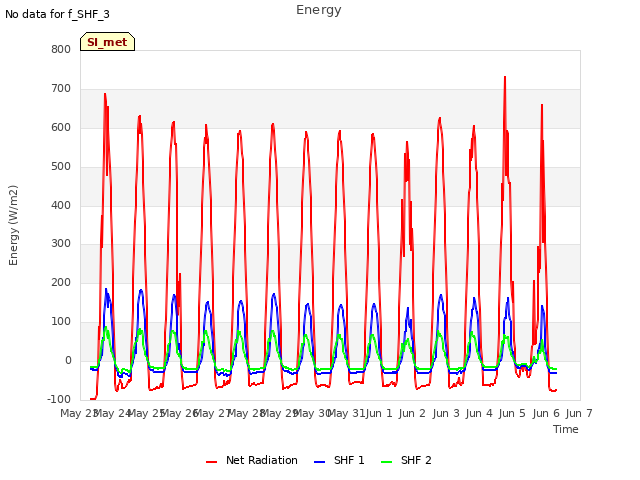Viewport: 640px width, 480px height.
Task: Click the green SHF 2 legend swatch
Action: click(386, 462)
